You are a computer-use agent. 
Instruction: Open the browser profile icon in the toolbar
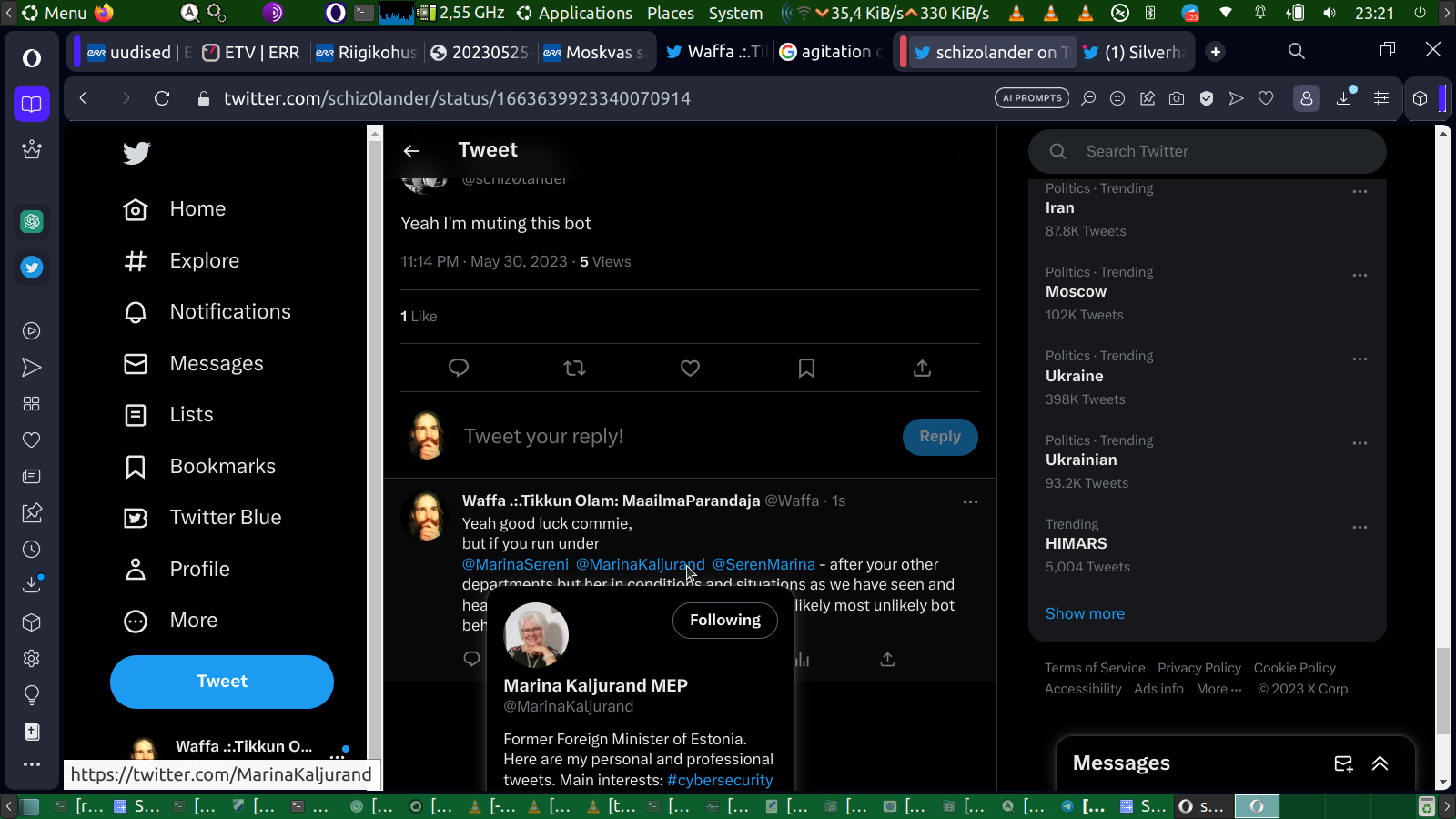tap(1307, 98)
